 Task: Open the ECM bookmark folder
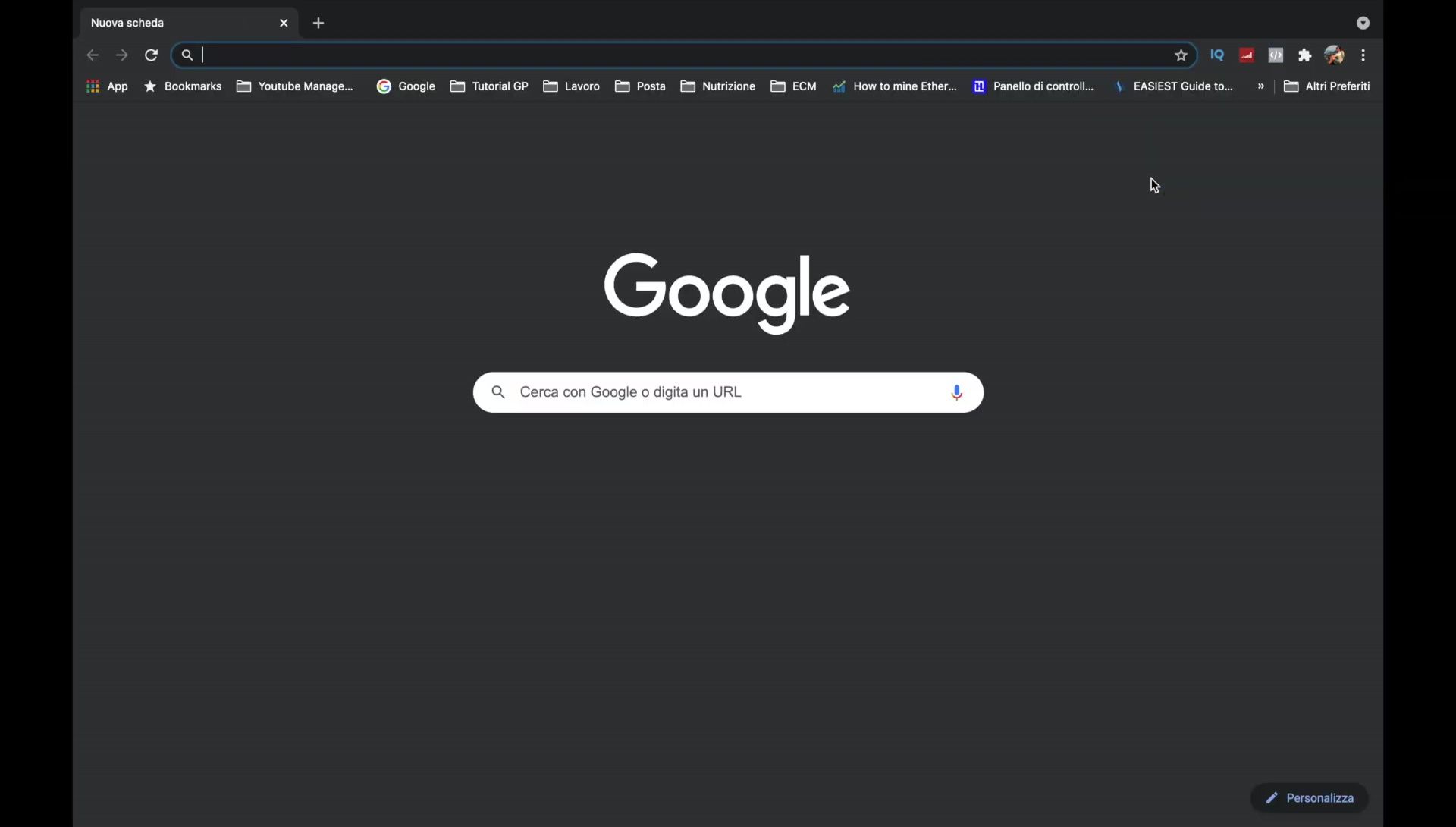(793, 86)
